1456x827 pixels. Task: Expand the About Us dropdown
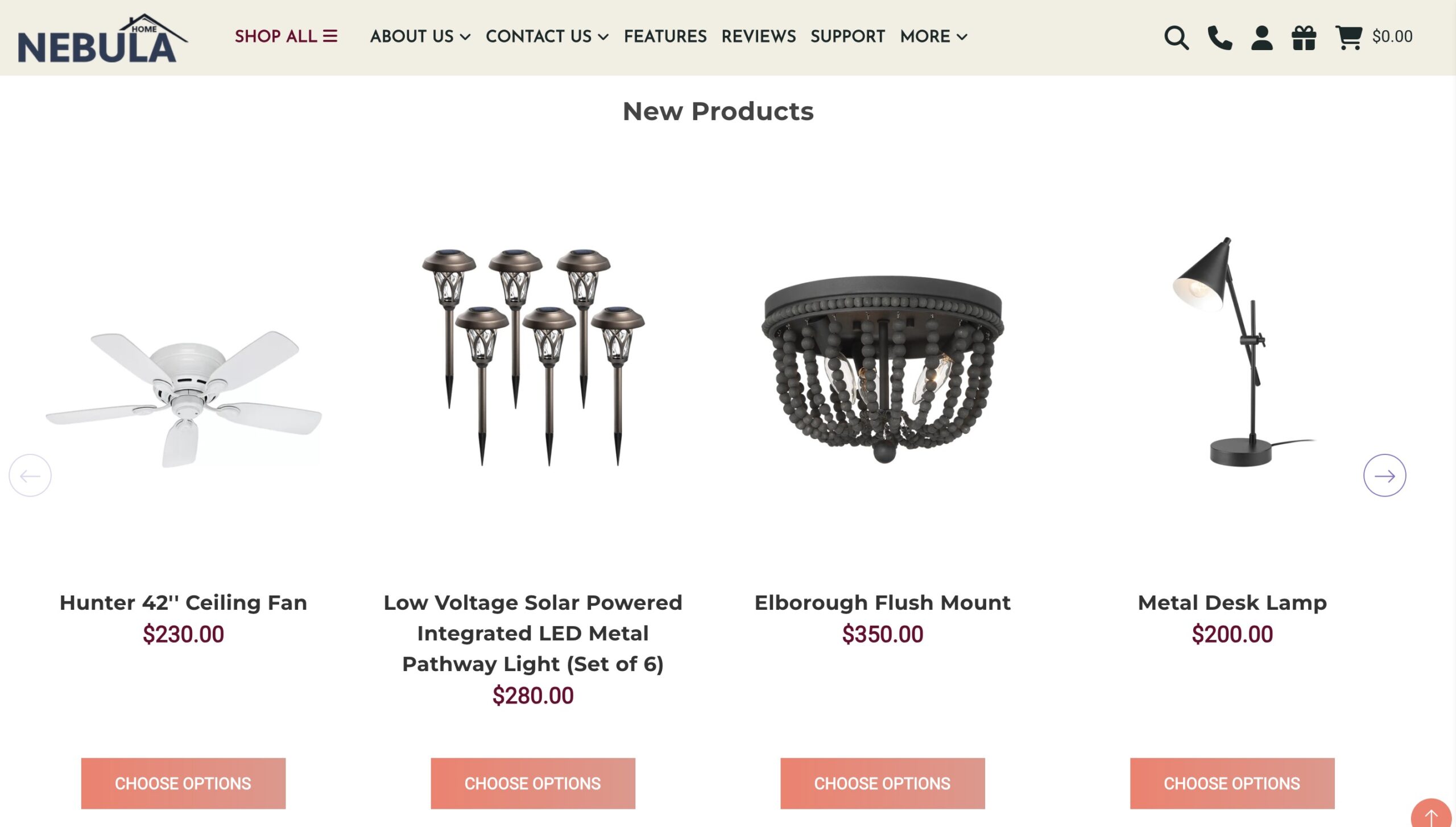pos(420,36)
